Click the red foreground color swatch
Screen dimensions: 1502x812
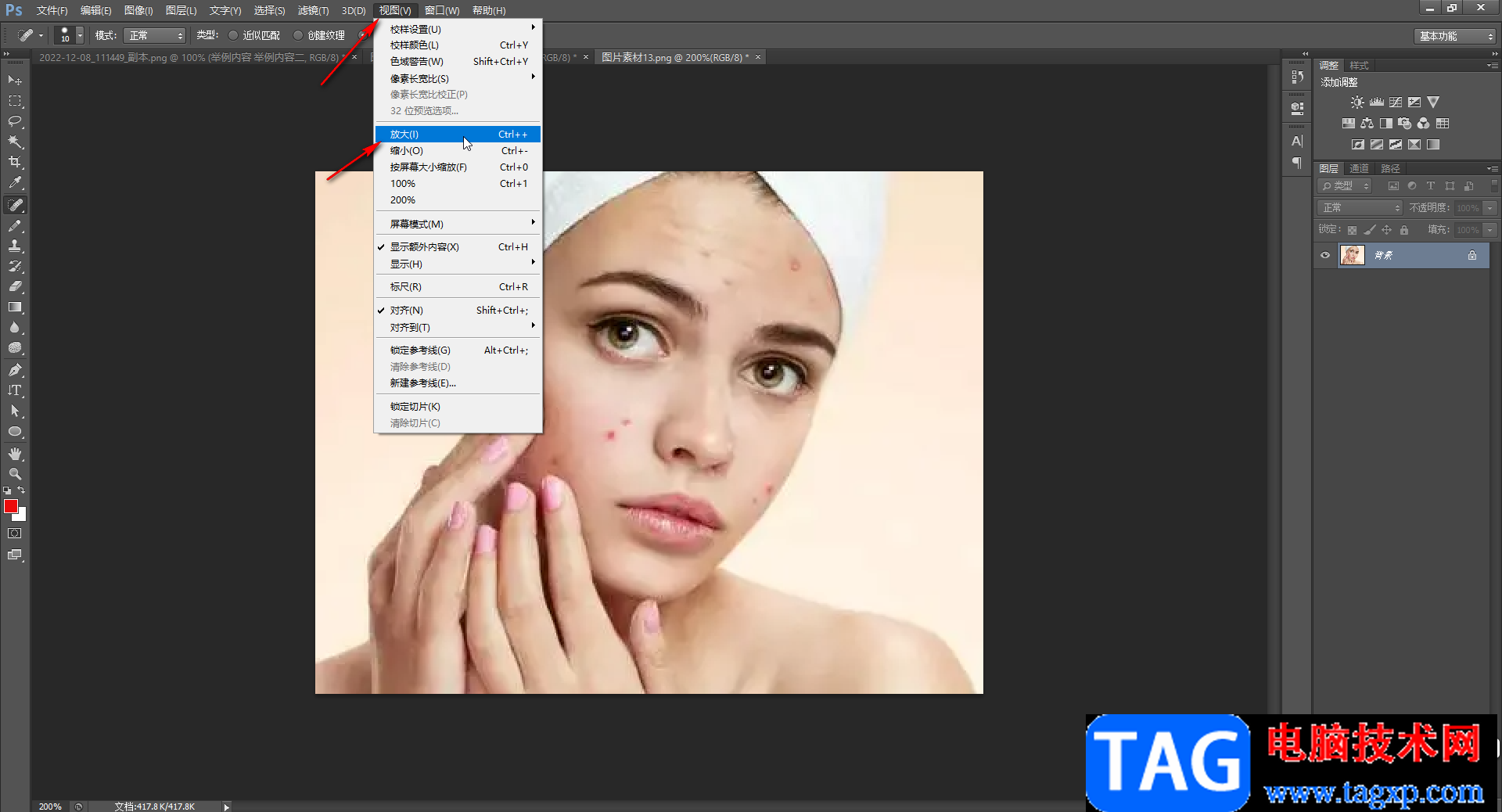pos(10,506)
